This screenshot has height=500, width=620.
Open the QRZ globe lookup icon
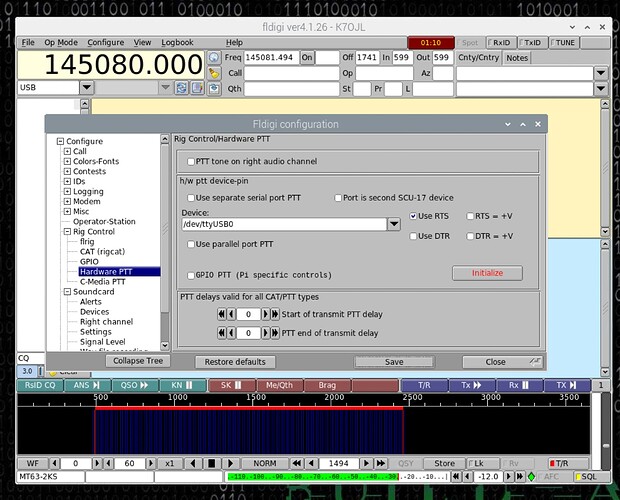click(x=214, y=58)
